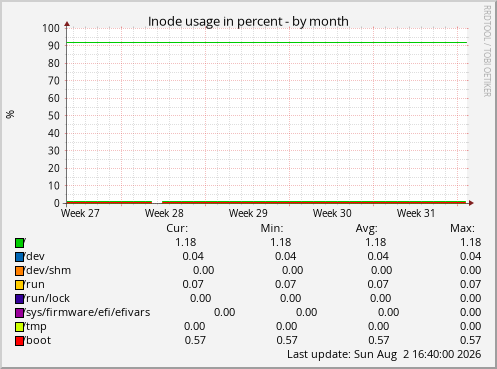The width and height of the screenshot is (497, 369).
Task: Click the graph title 'Inode usage in percent - by month'
Action: (x=248, y=22)
